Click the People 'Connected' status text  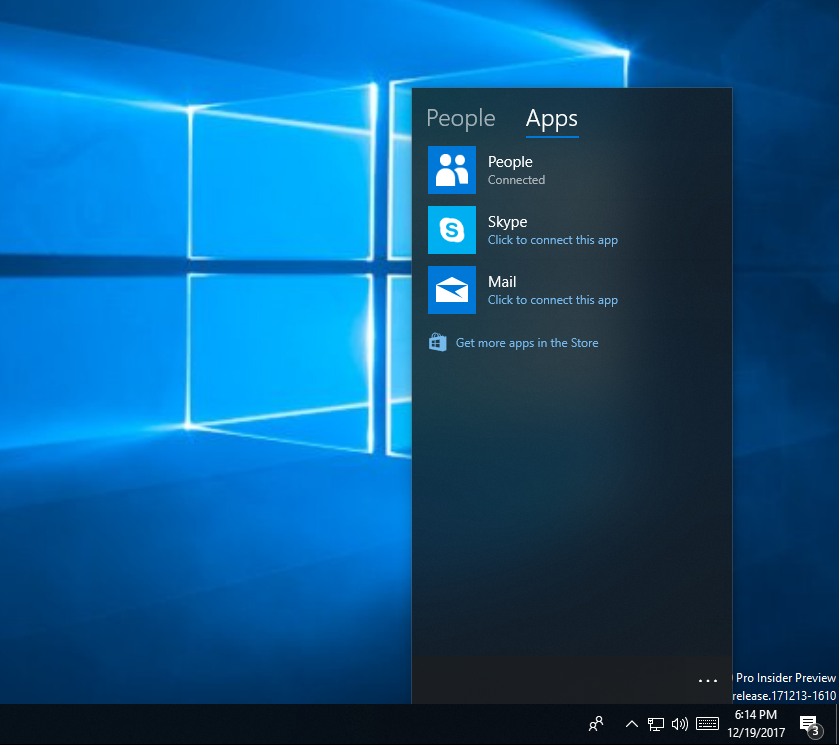[516, 180]
